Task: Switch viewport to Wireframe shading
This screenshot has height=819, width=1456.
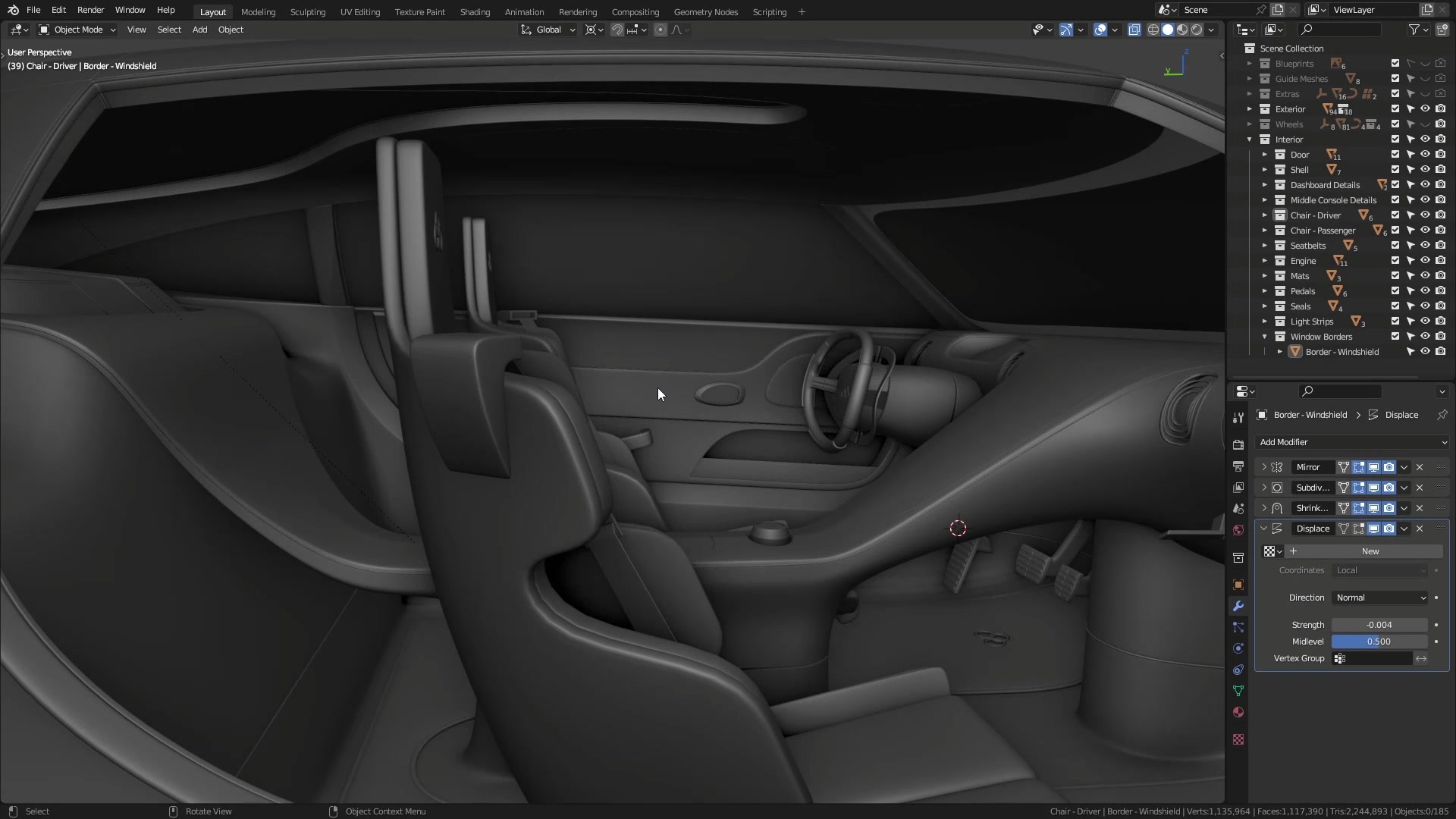Action: pyautogui.click(x=1153, y=30)
